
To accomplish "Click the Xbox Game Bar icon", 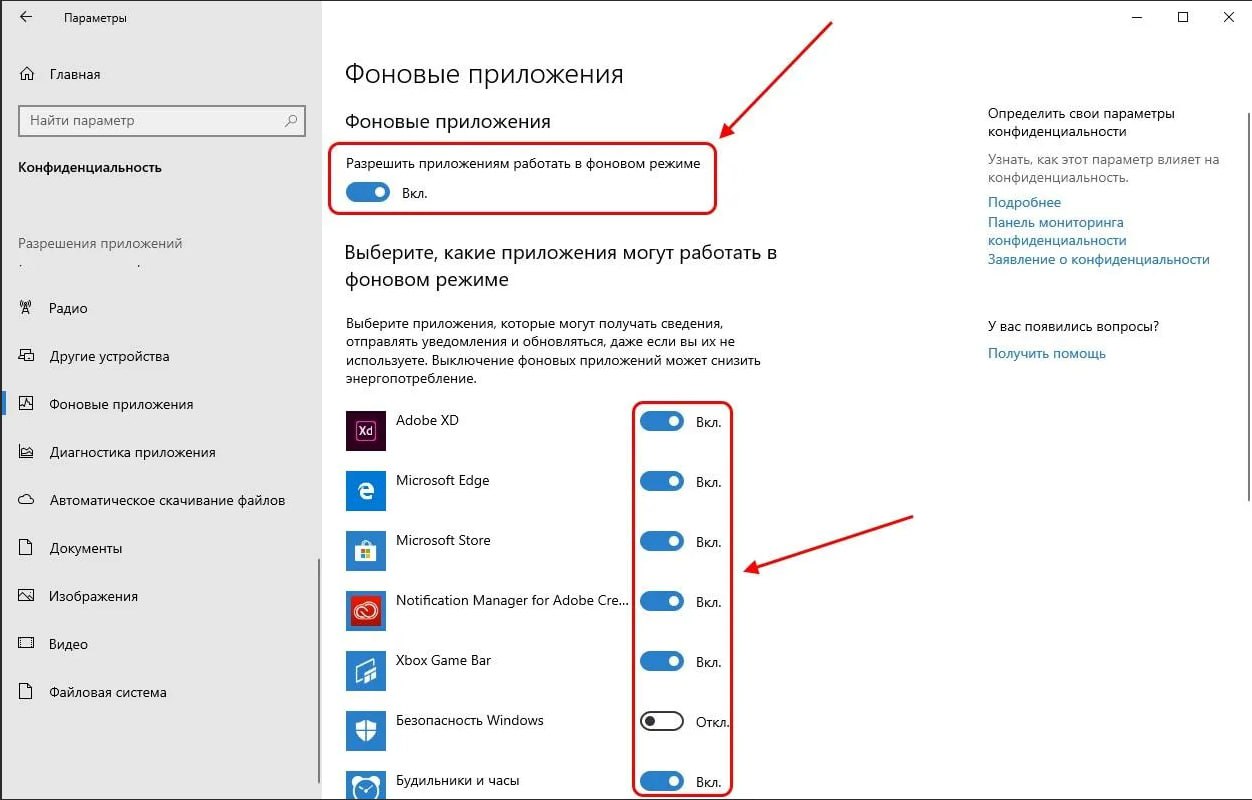I will (366, 671).
